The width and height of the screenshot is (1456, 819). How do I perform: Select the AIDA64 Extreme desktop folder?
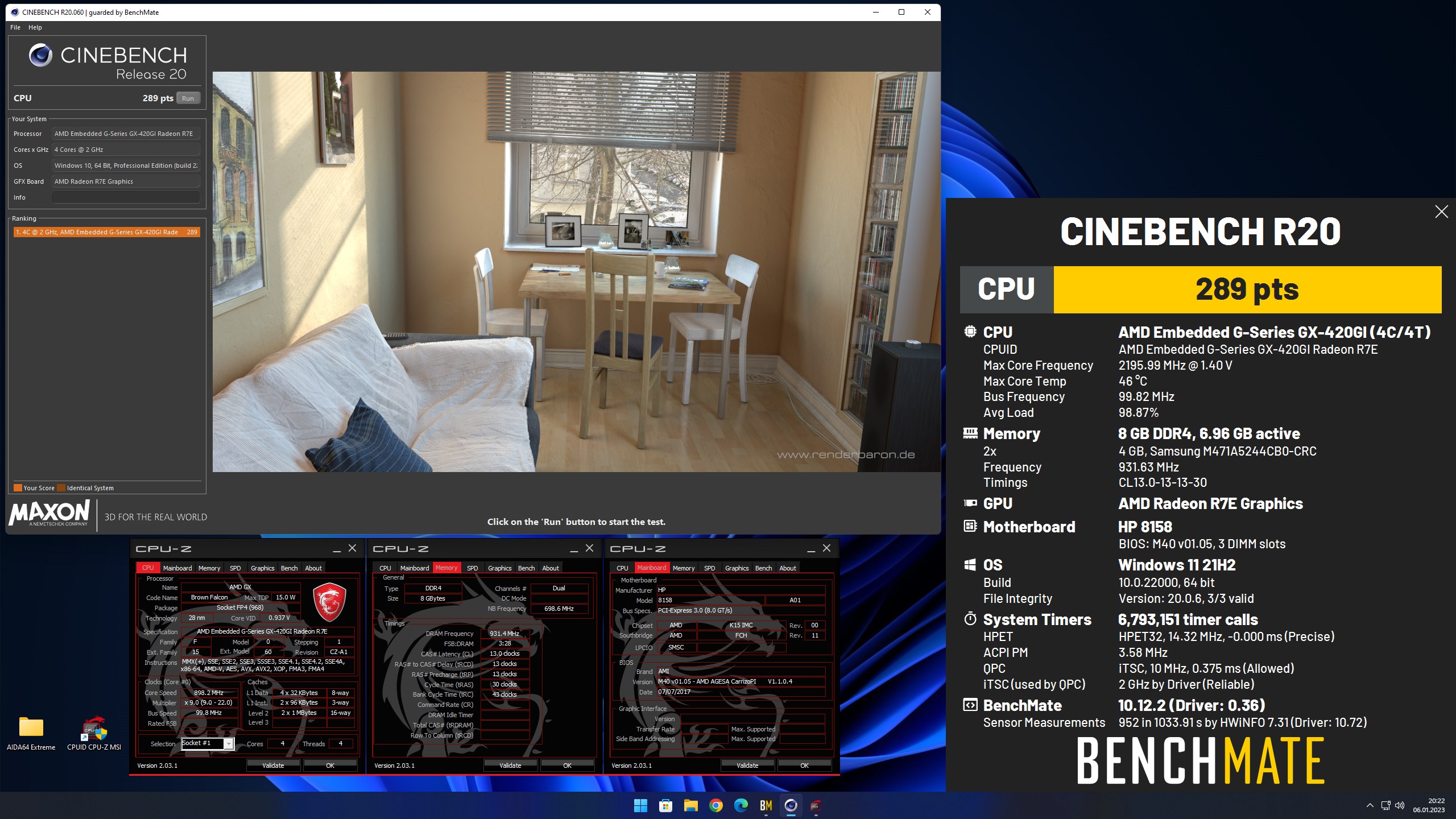click(31, 733)
